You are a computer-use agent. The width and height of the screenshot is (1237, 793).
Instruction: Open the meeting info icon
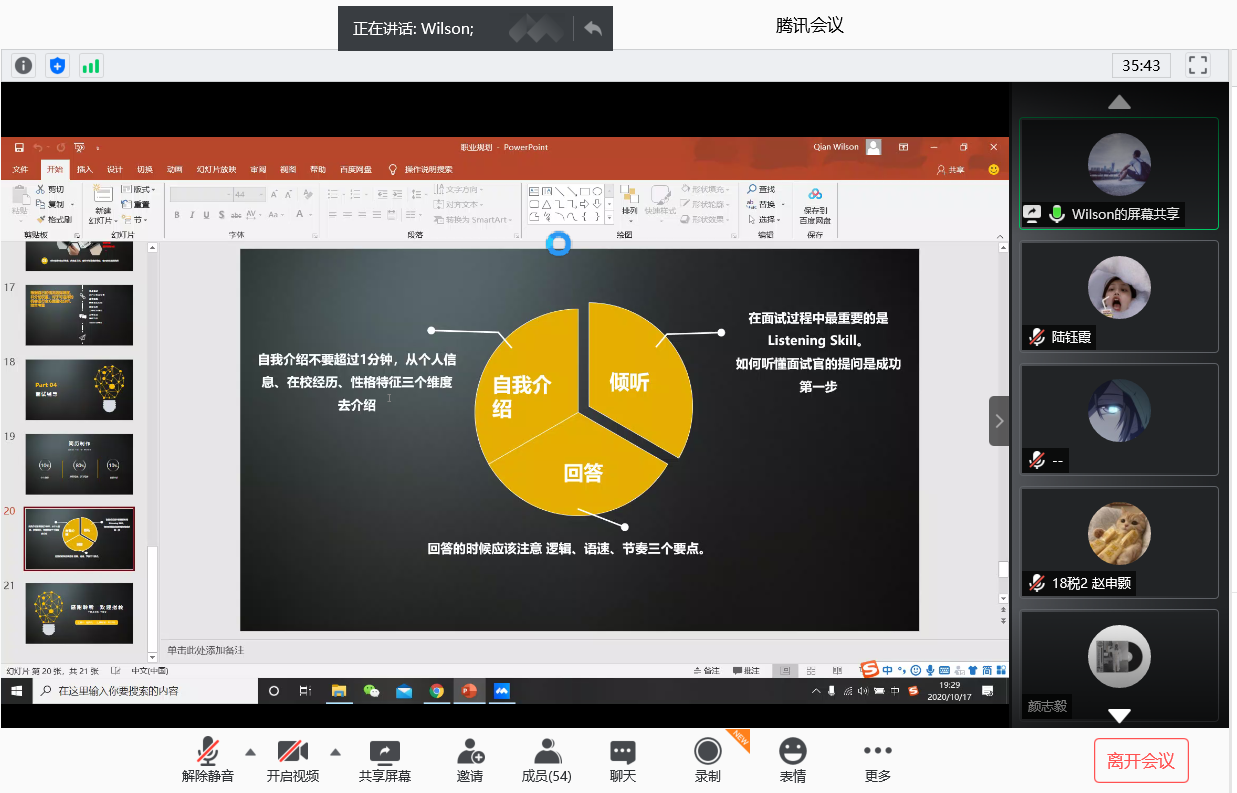(x=23, y=66)
